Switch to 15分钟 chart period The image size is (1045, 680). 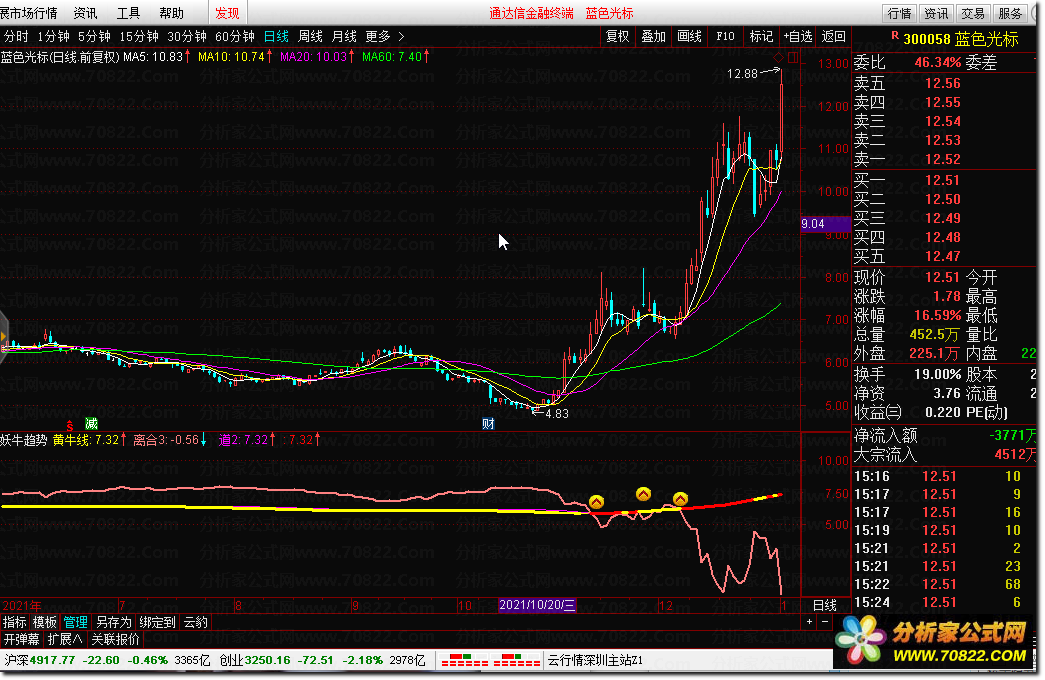click(139, 37)
